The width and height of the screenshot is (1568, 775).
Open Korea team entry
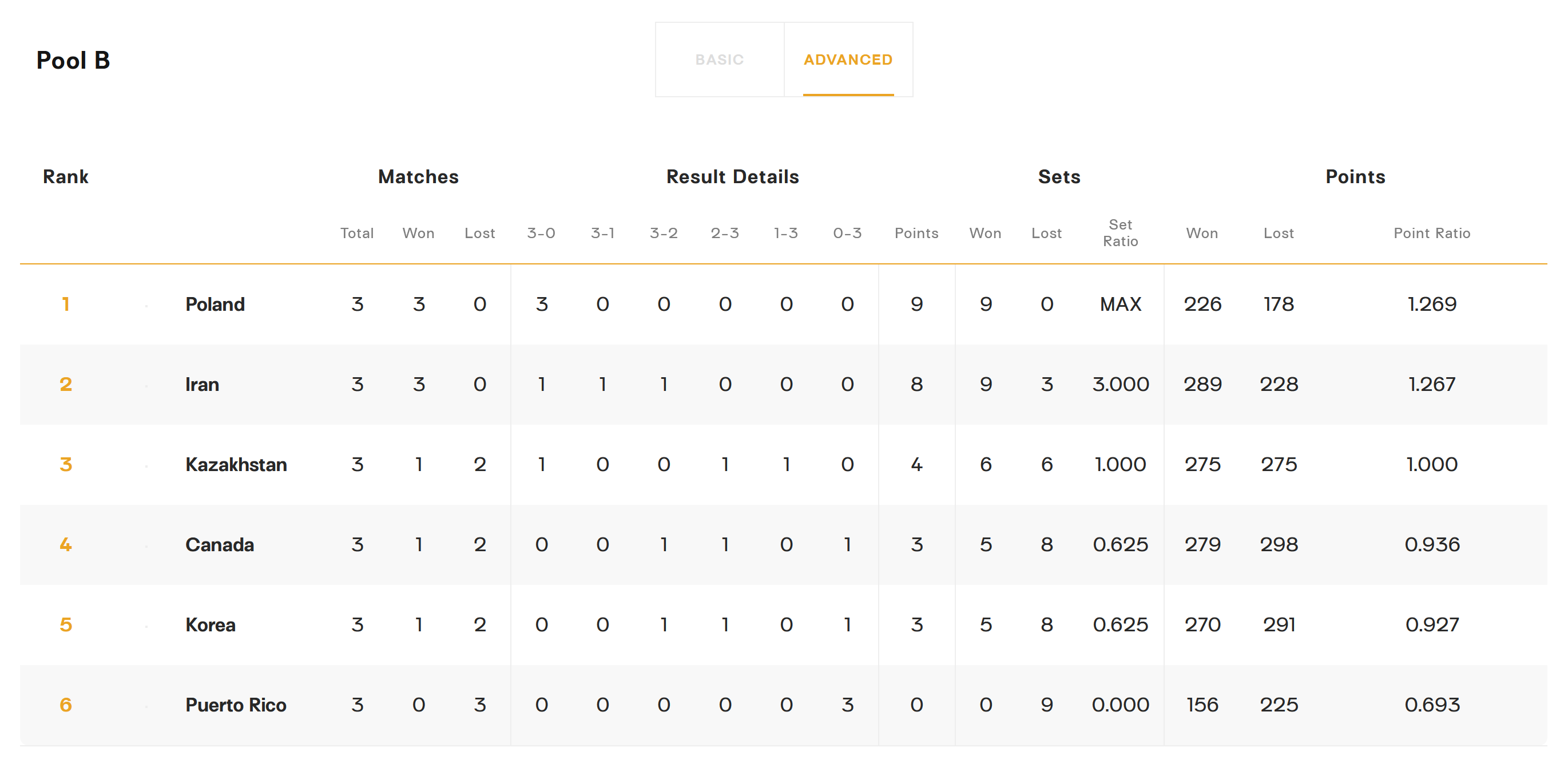pos(210,624)
